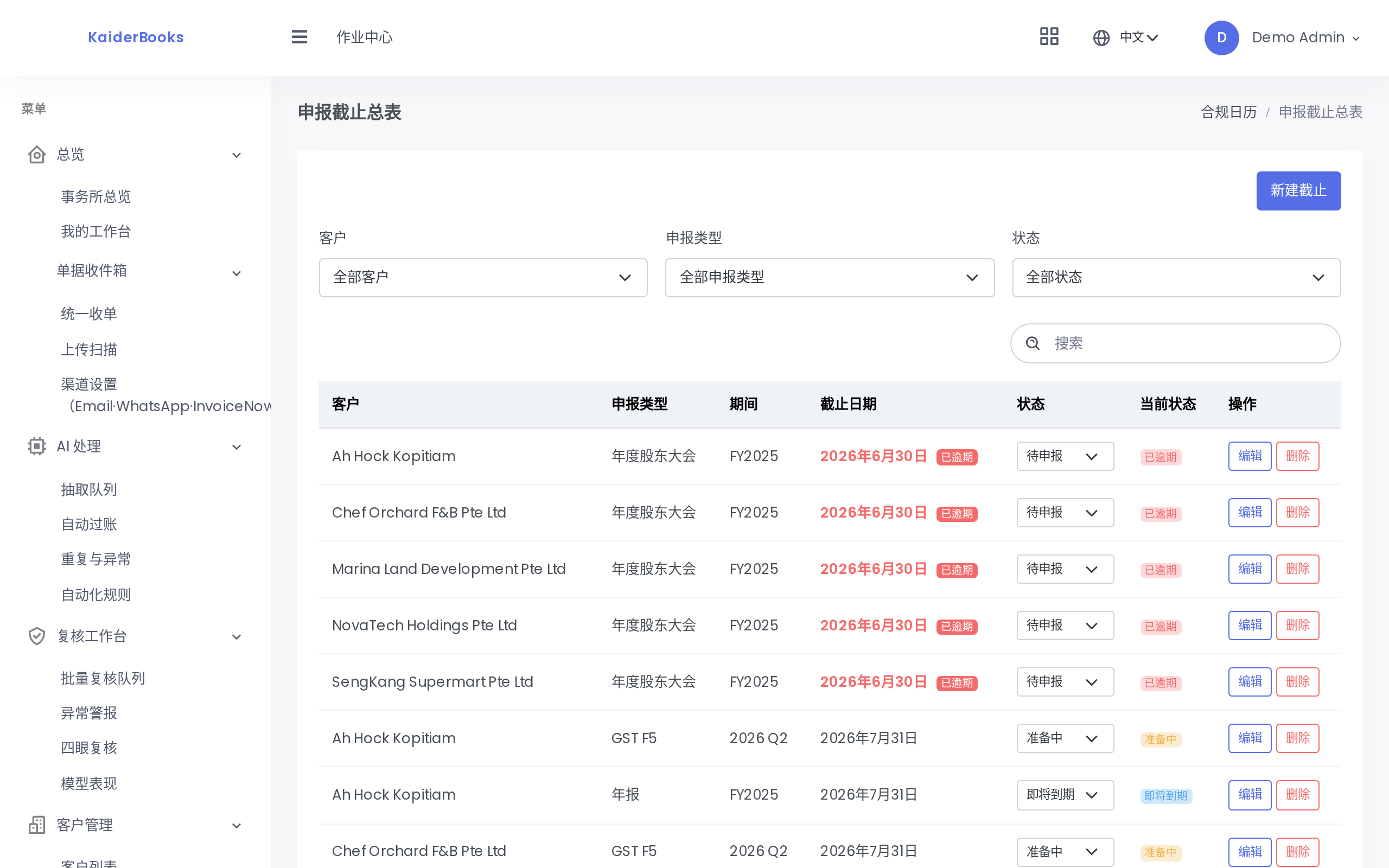Screen dimensions: 1389x868
Task: Click the 已逾期 date badge for SengKang Supermart
Action: tap(957, 682)
